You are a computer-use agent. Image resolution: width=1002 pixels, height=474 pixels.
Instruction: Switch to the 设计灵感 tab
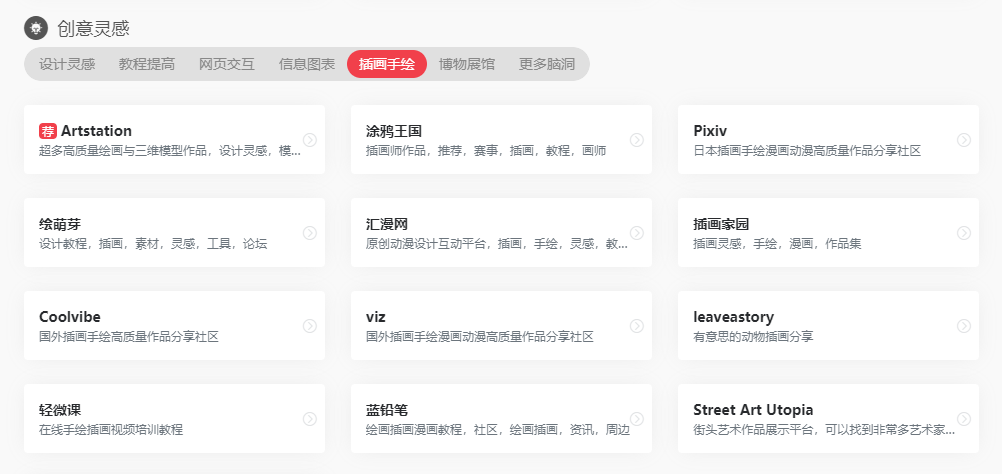click(67, 64)
